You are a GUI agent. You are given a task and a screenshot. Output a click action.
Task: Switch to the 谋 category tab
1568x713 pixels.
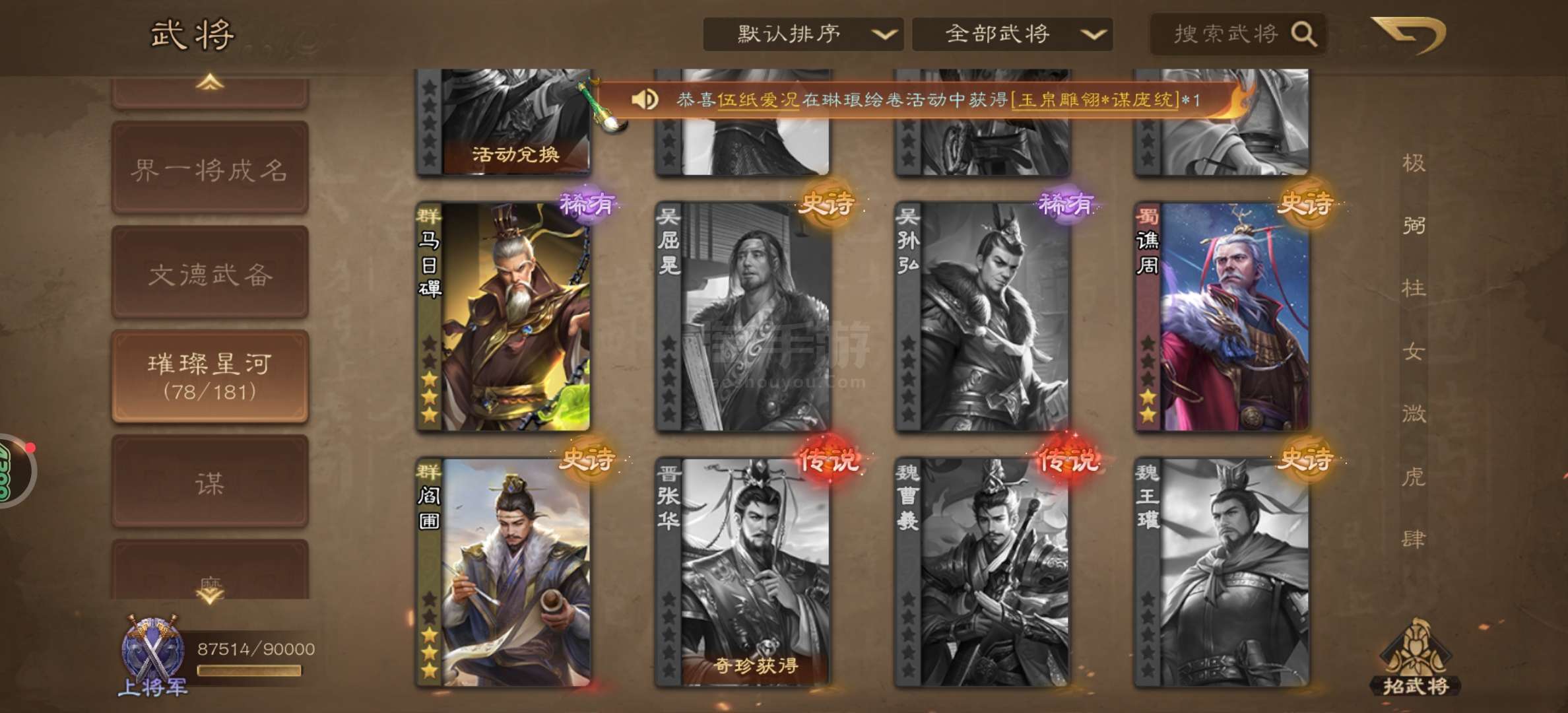(x=210, y=482)
